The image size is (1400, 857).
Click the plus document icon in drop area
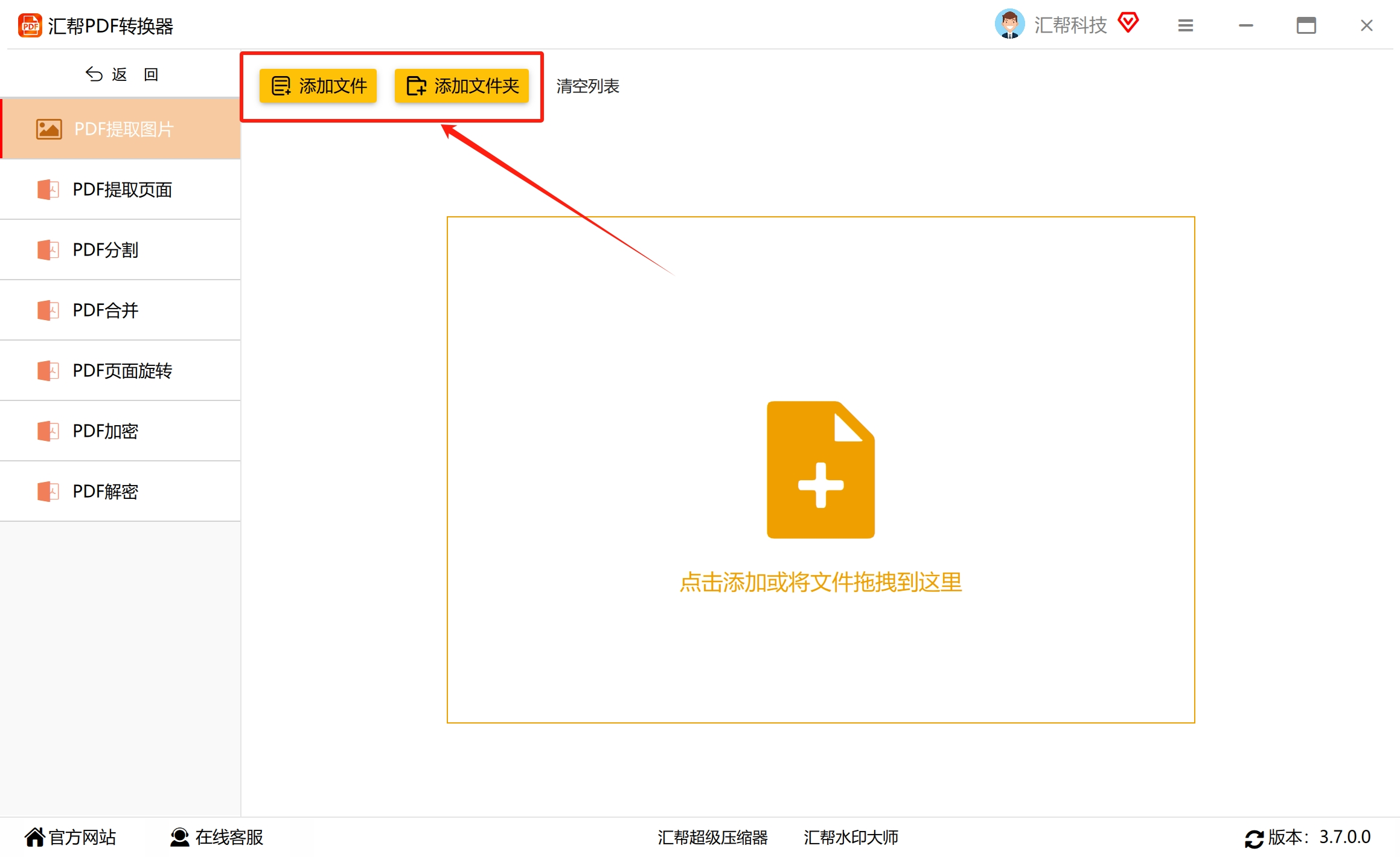coord(820,470)
